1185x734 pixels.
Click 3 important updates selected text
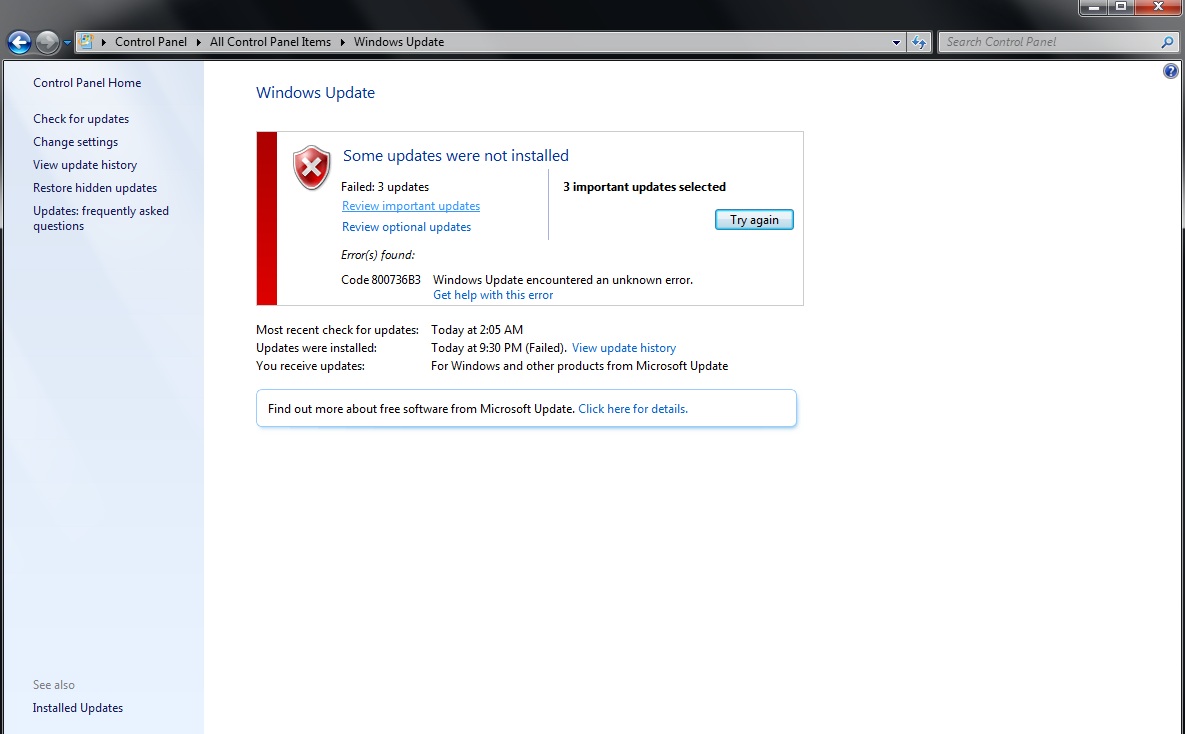click(644, 187)
